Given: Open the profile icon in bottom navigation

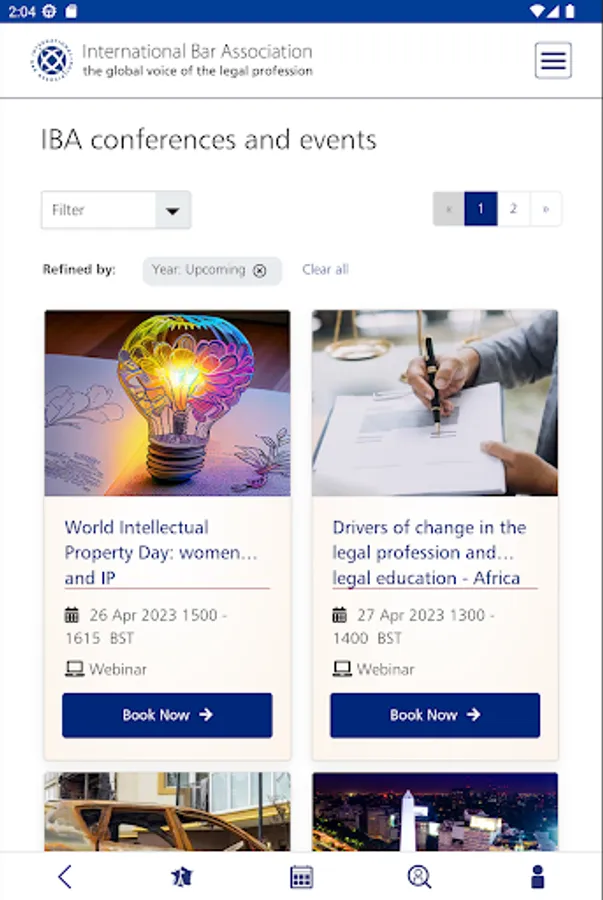Looking at the screenshot, I should [537, 877].
